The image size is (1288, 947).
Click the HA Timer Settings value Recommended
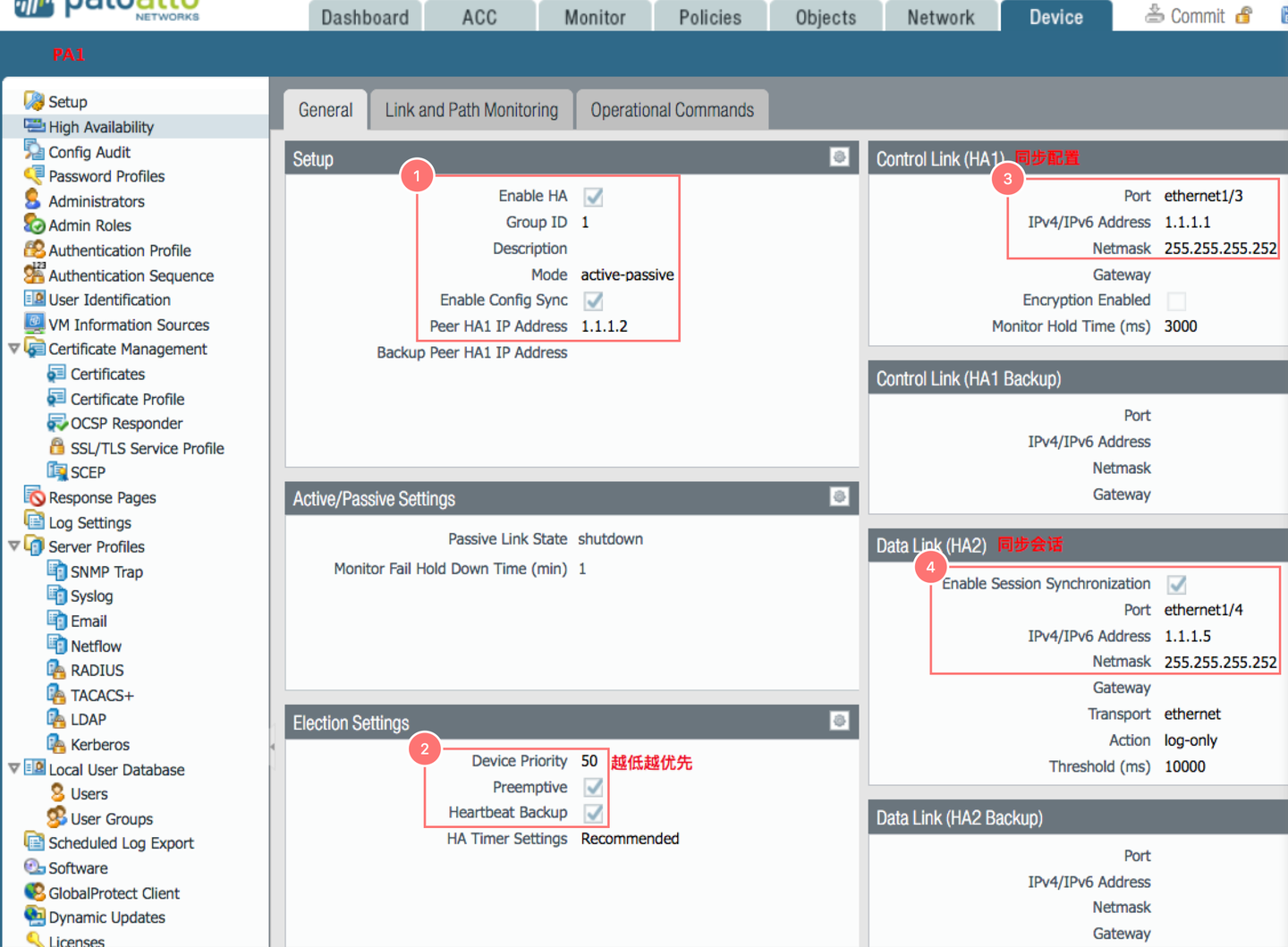pos(630,839)
